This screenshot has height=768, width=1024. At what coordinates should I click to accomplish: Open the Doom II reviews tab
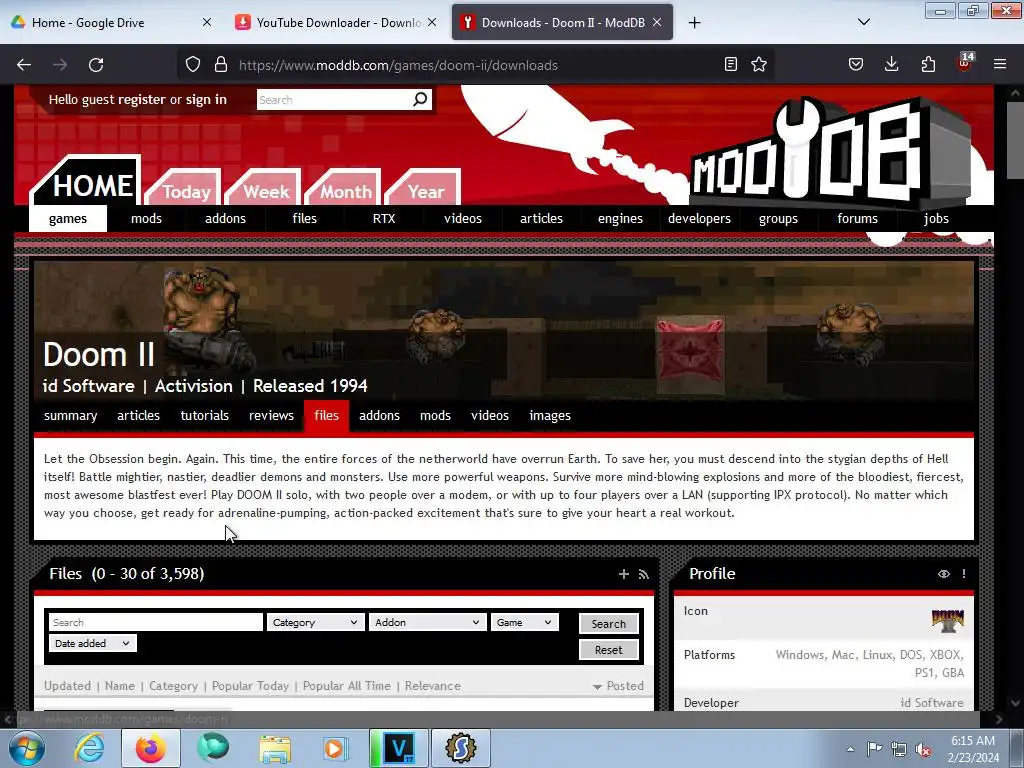(x=271, y=416)
